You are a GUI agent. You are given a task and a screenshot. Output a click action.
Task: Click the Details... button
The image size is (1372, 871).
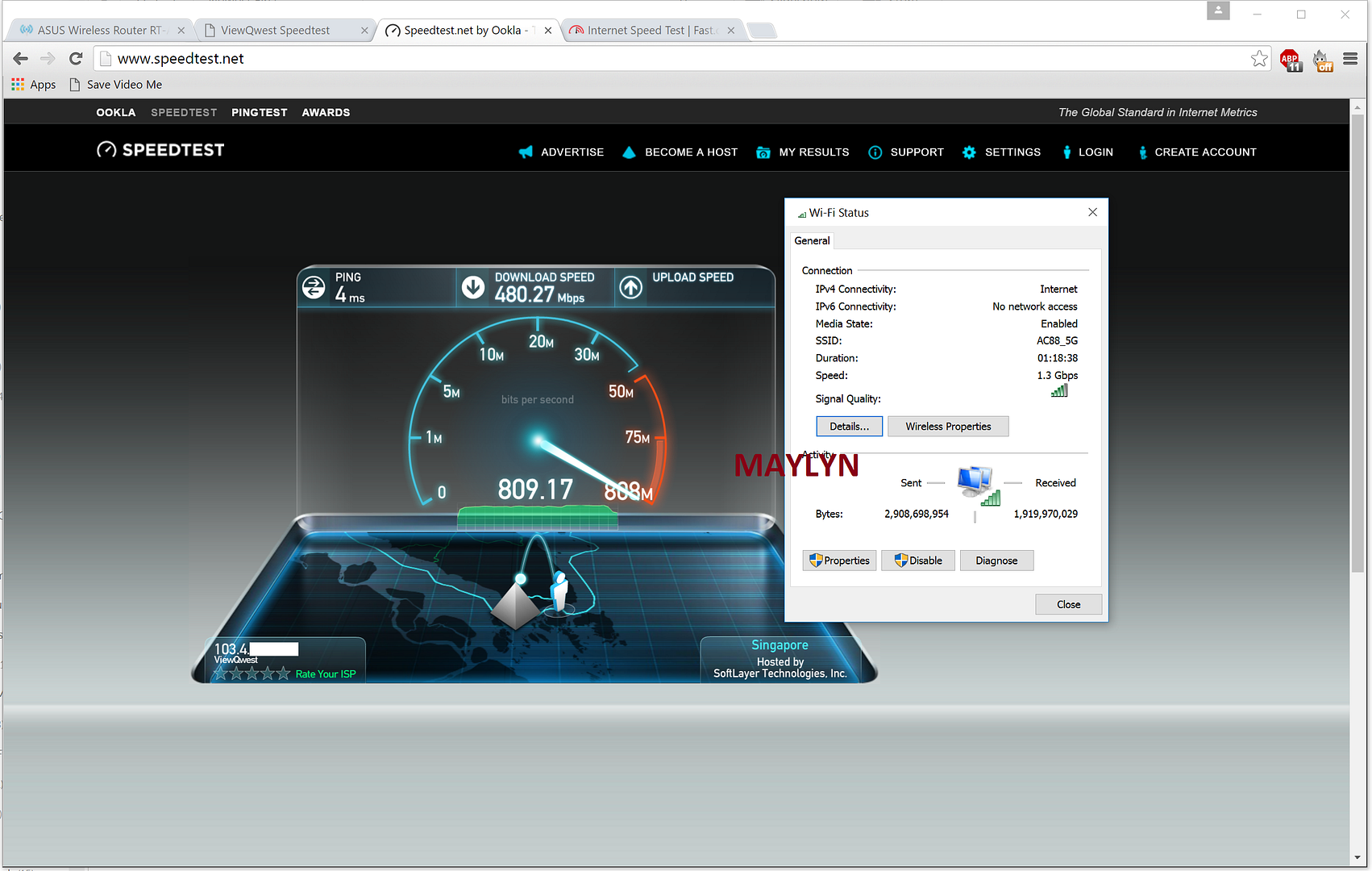pyautogui.click(x=849, y=427)
